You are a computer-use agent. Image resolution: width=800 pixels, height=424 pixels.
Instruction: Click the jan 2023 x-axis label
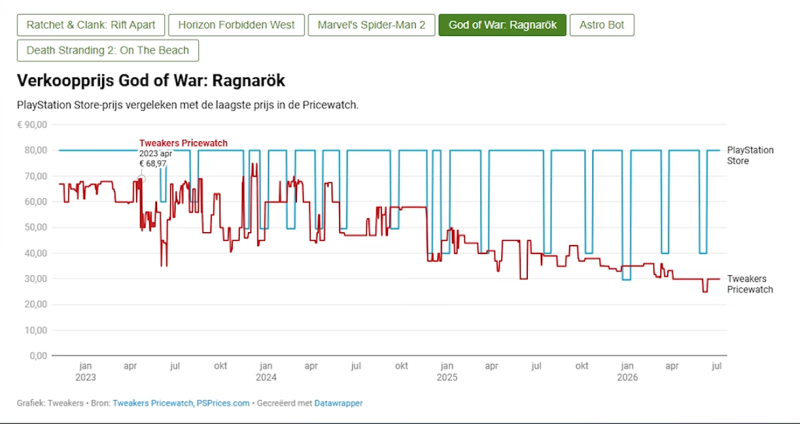85,372
